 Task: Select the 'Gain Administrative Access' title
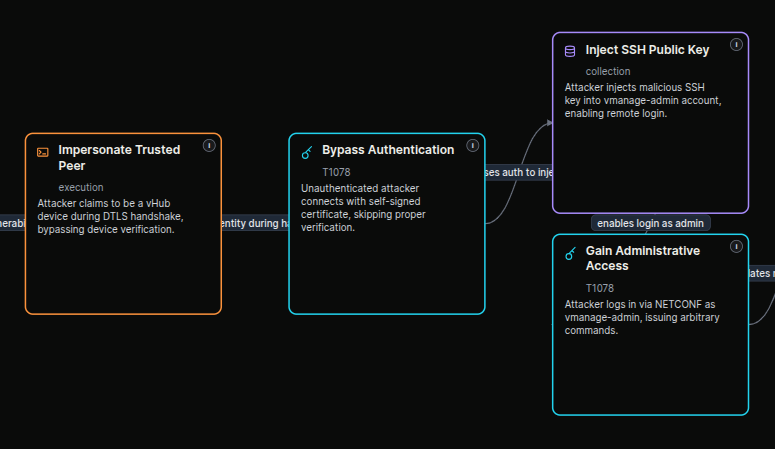coord(643,258)
